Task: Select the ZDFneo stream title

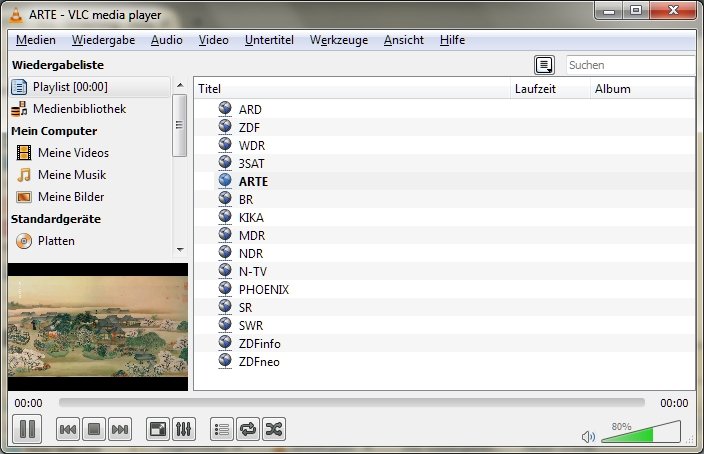Action: [x=259, y=361]
